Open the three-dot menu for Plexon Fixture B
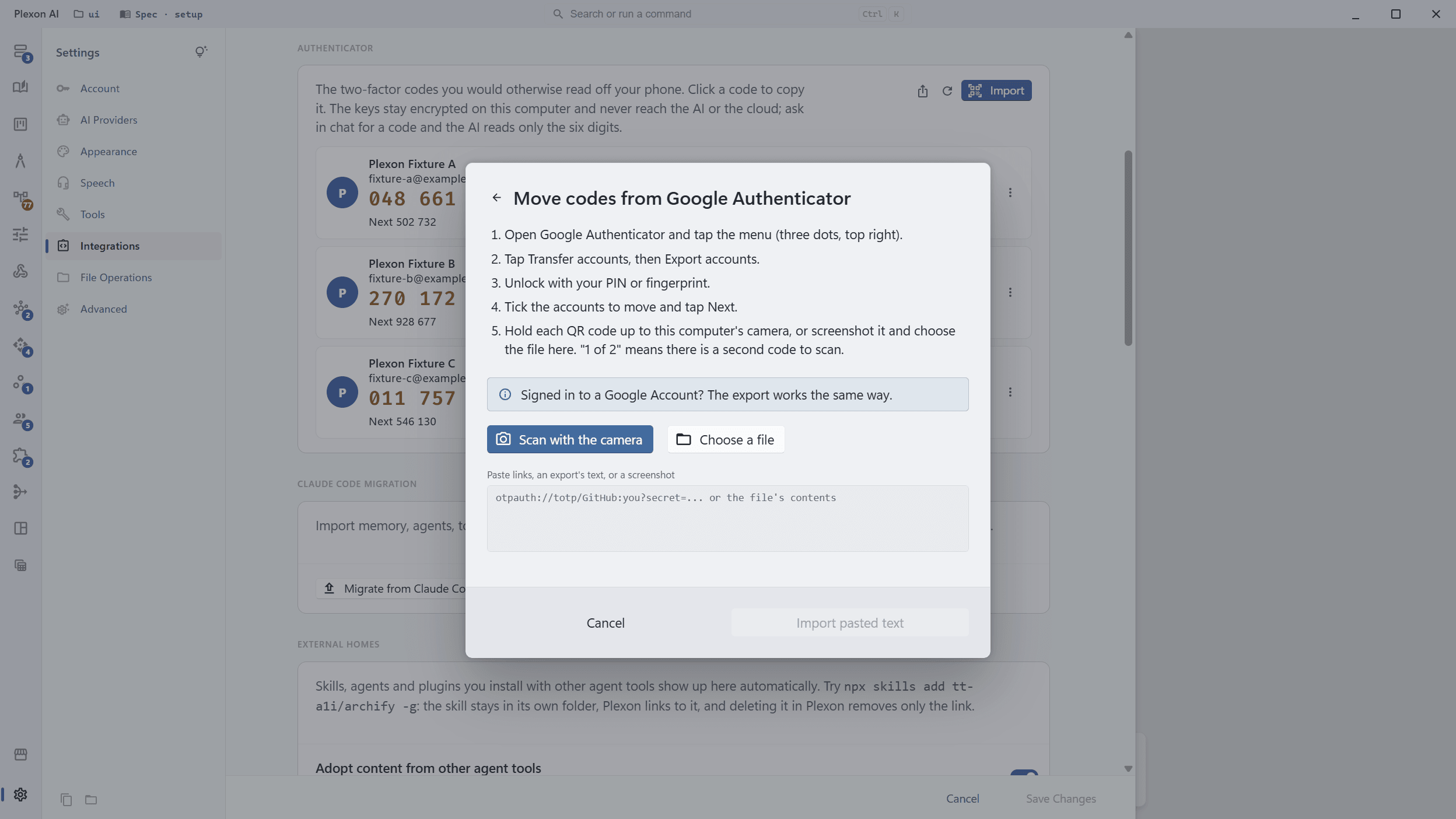This screenshot has width=1456, height=819. pyautogui.click(x=1010, y=292)
